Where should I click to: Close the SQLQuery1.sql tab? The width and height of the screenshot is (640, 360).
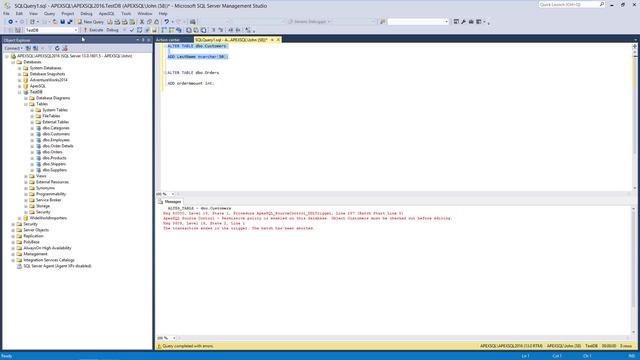coord(278,40)
